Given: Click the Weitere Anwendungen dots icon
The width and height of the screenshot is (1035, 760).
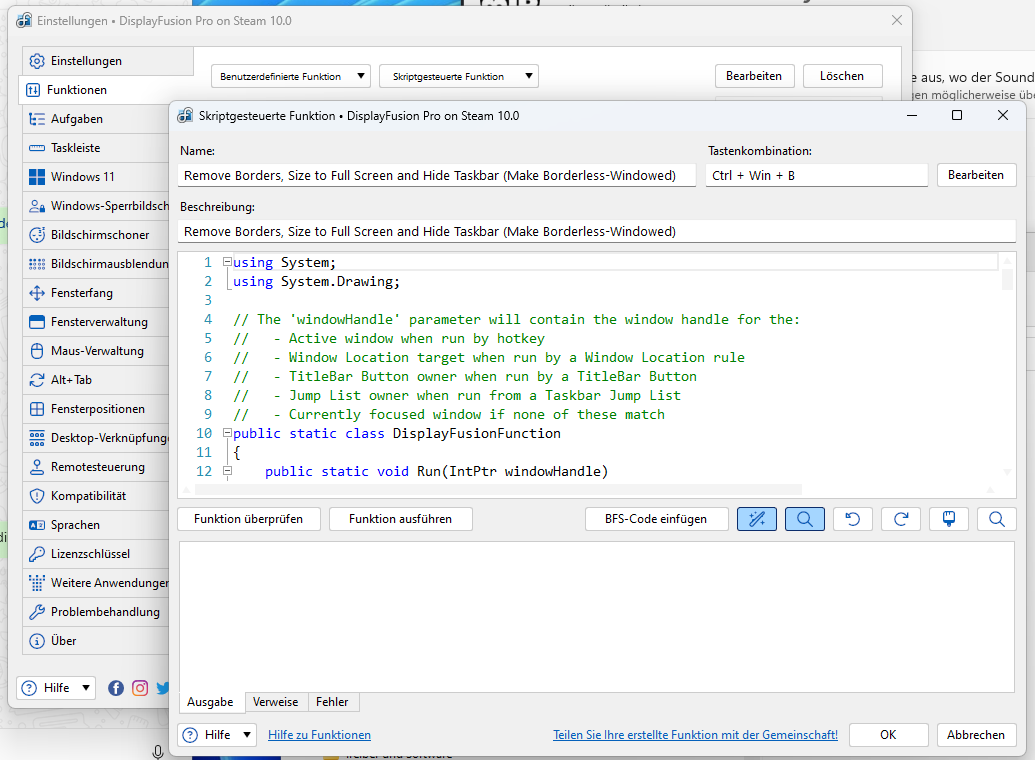Looking at the screenshot, I should (x=37, y=584).
